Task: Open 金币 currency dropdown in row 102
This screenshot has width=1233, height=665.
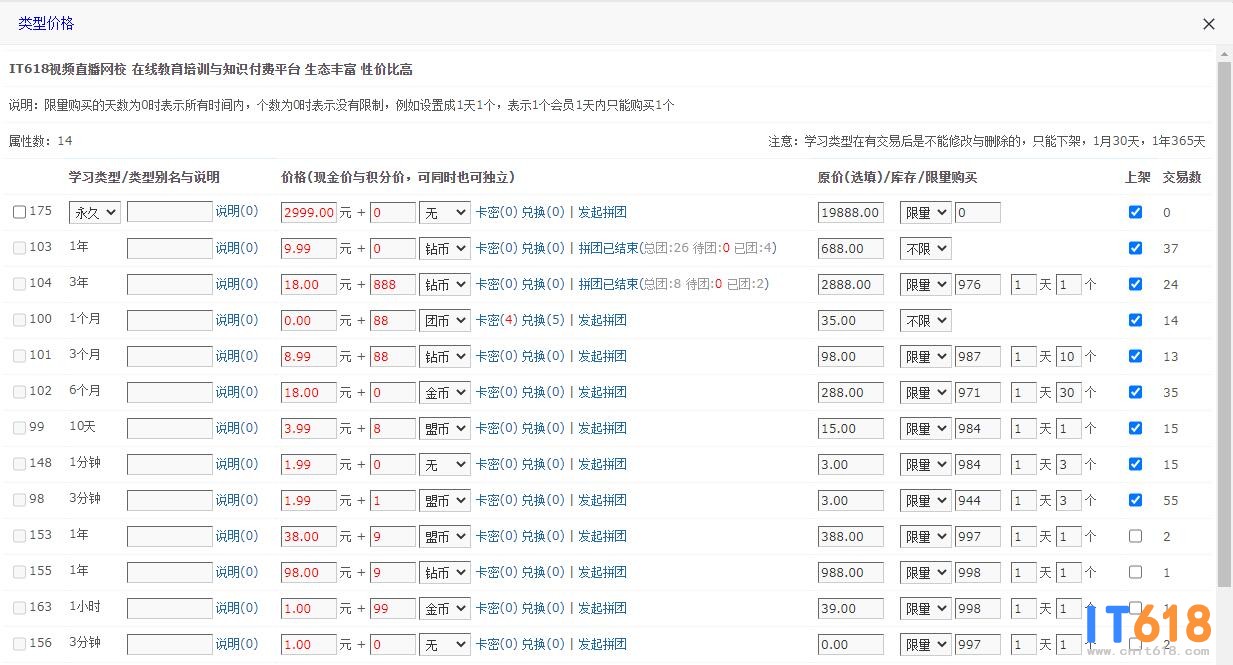Action: click(444, 392)
